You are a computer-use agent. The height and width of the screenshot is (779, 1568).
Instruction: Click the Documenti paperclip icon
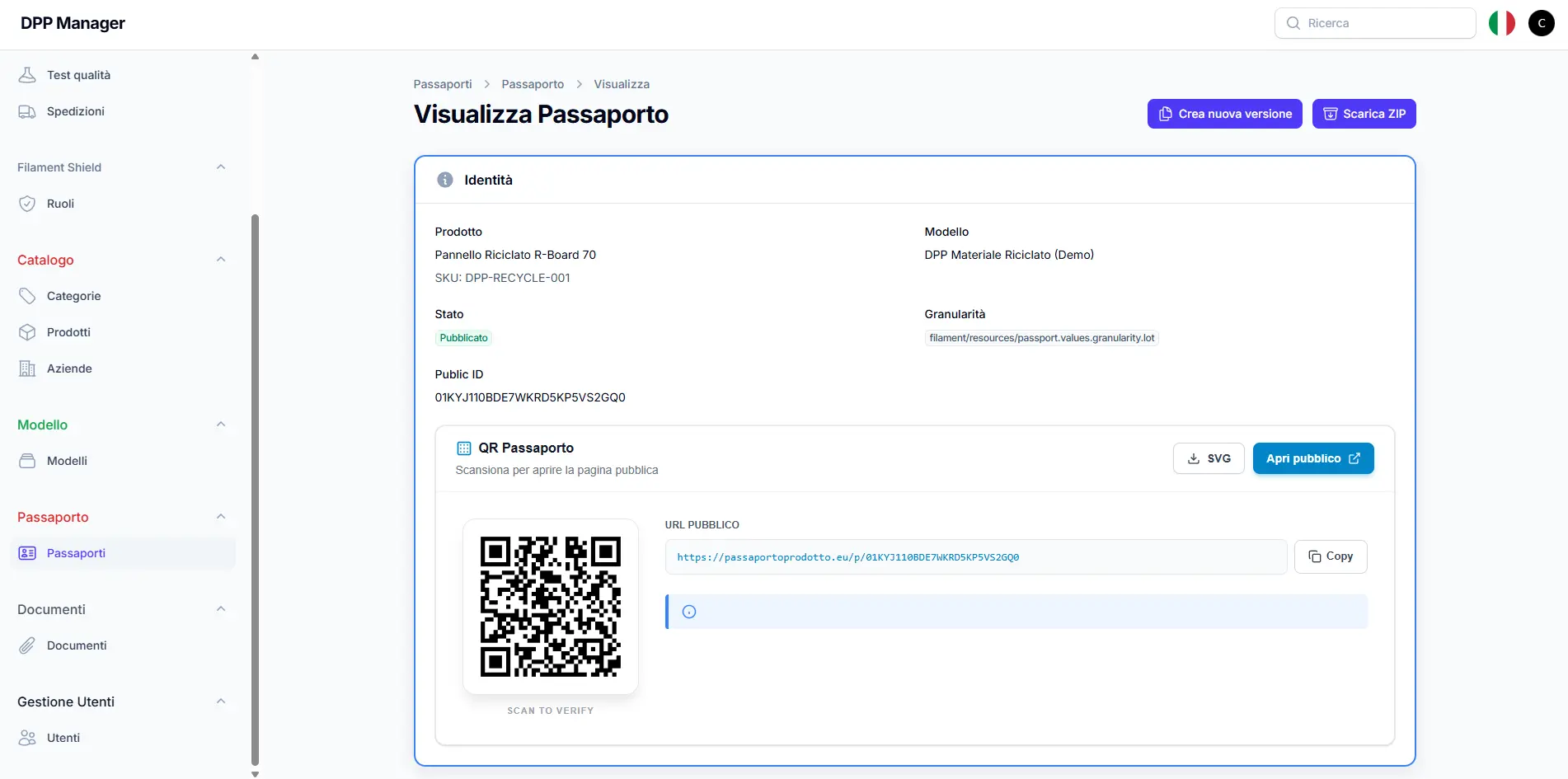click(27, 645)
